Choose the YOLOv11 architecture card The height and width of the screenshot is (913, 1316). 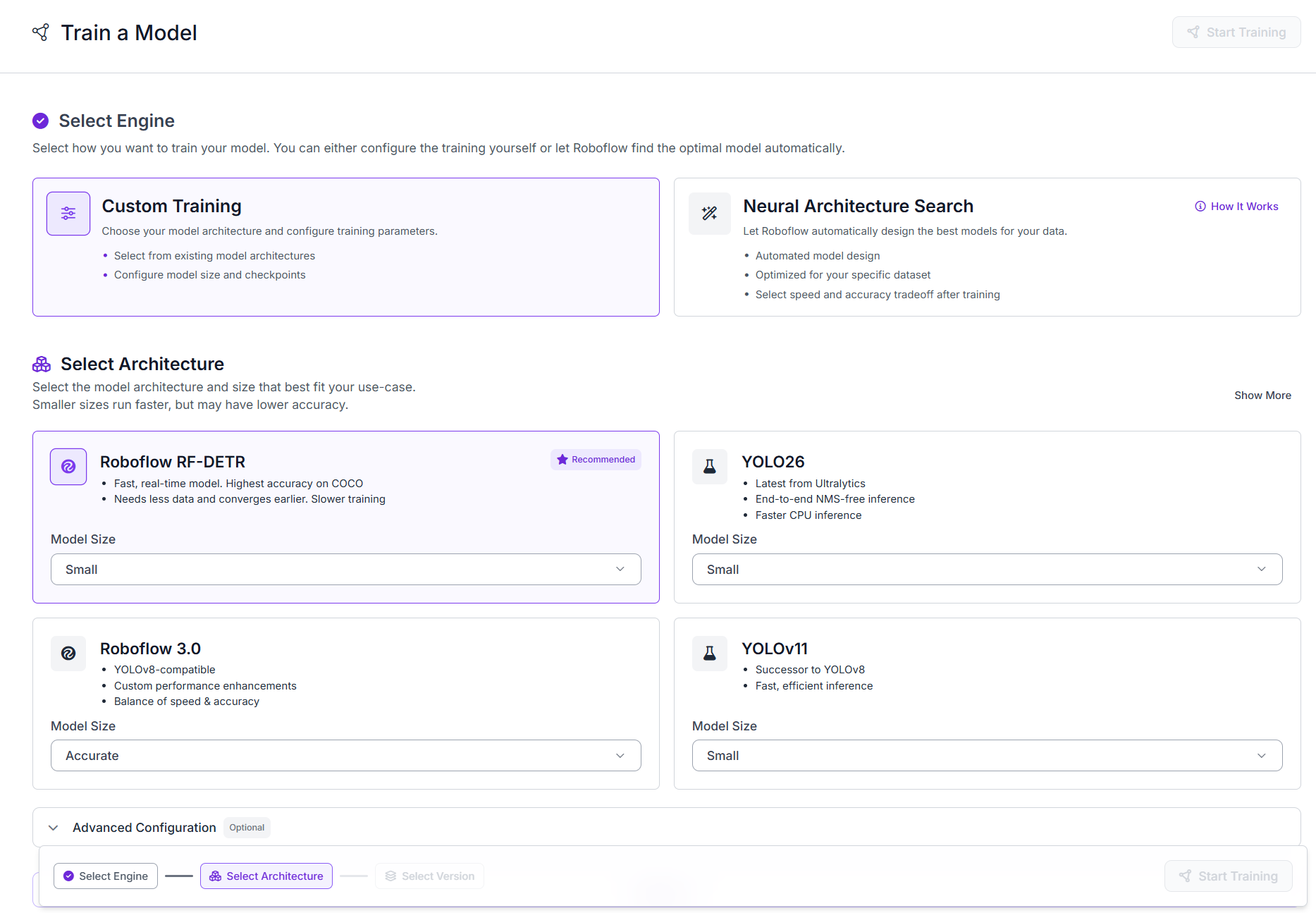[988, 704]
